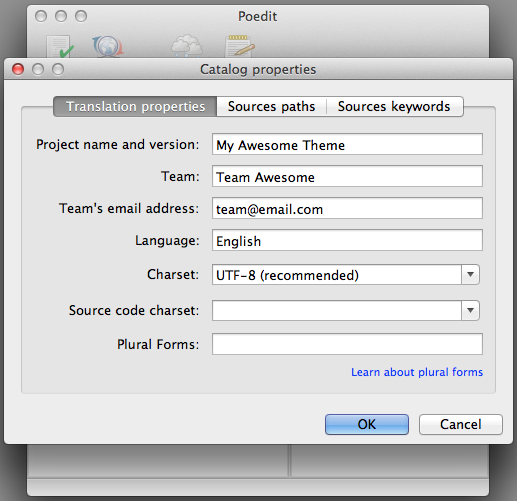Click the globe Update icon in Poedit toolbar
The height and width of the screenshot is (501, 517).
[107, 47]
